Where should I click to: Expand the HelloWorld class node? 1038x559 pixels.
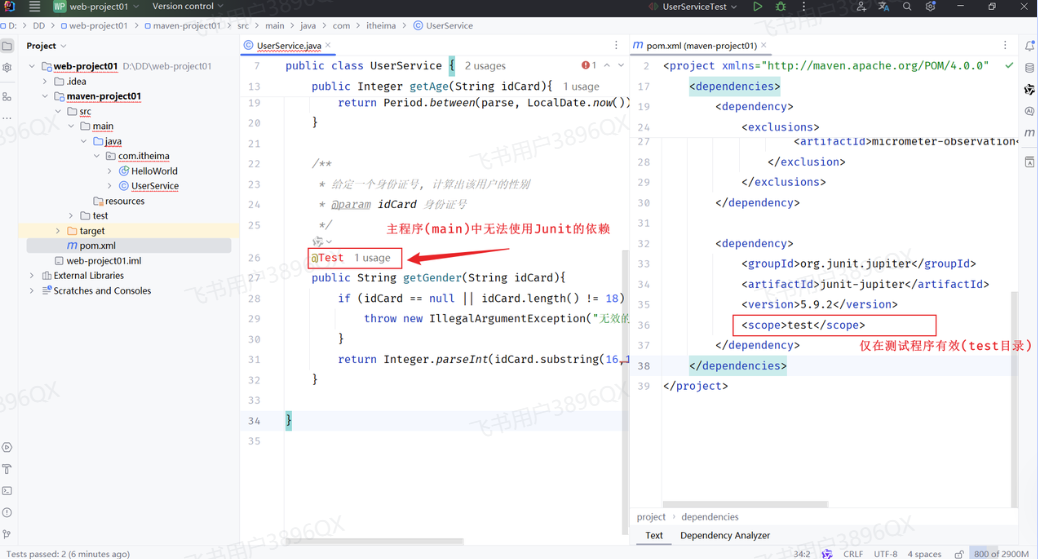[x=110, y=171]
